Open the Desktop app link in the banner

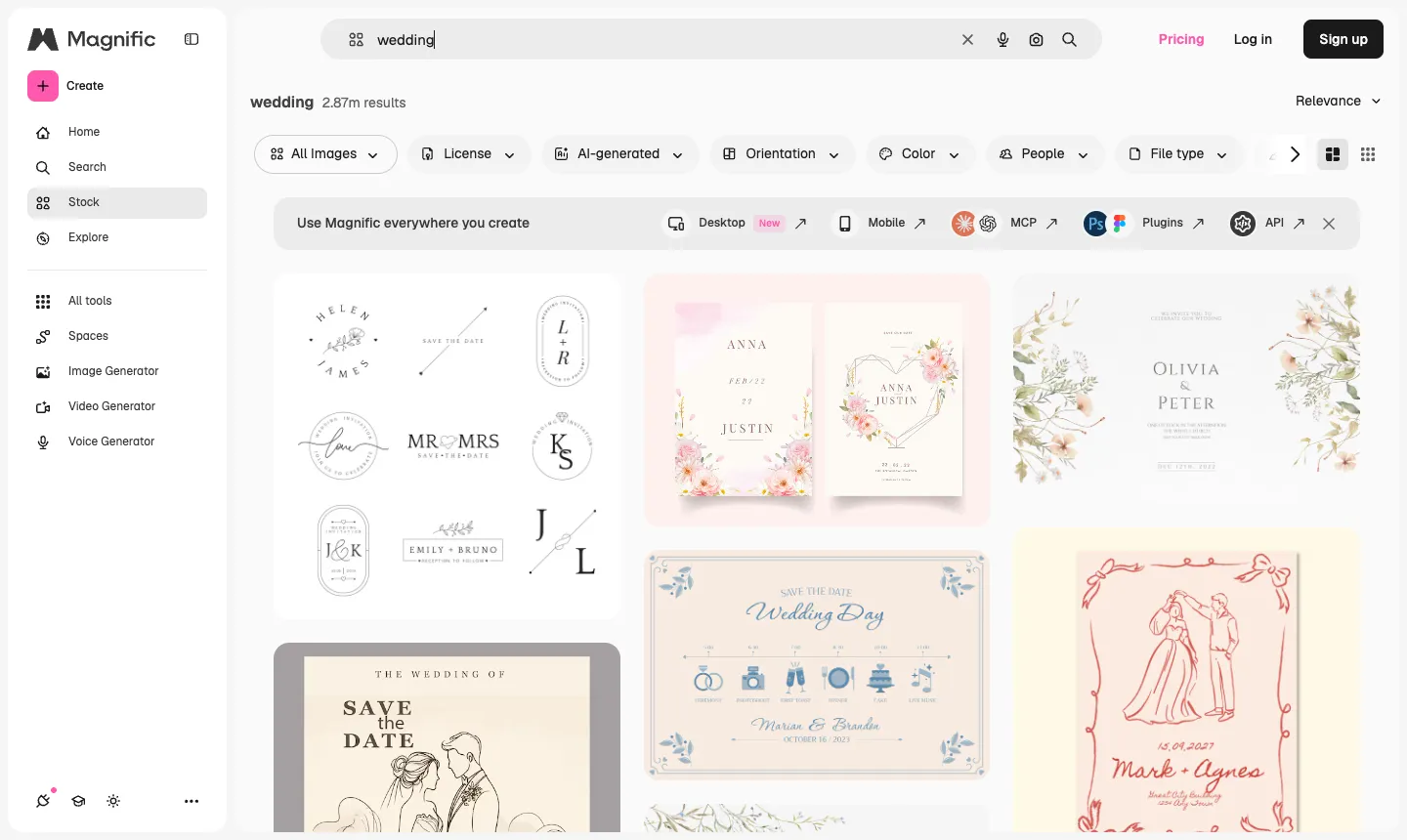coord(738,224)
